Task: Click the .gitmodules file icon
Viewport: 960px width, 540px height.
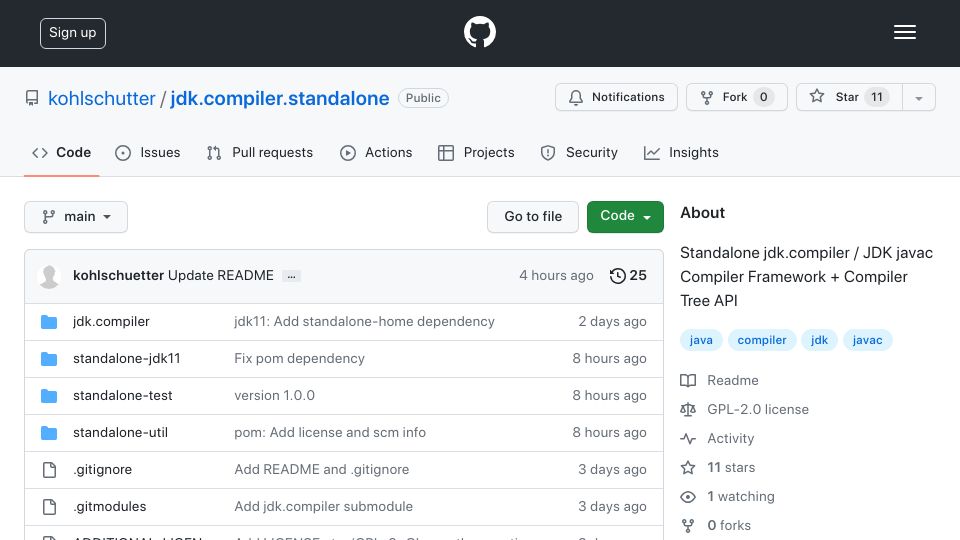Action: (49, 506)
